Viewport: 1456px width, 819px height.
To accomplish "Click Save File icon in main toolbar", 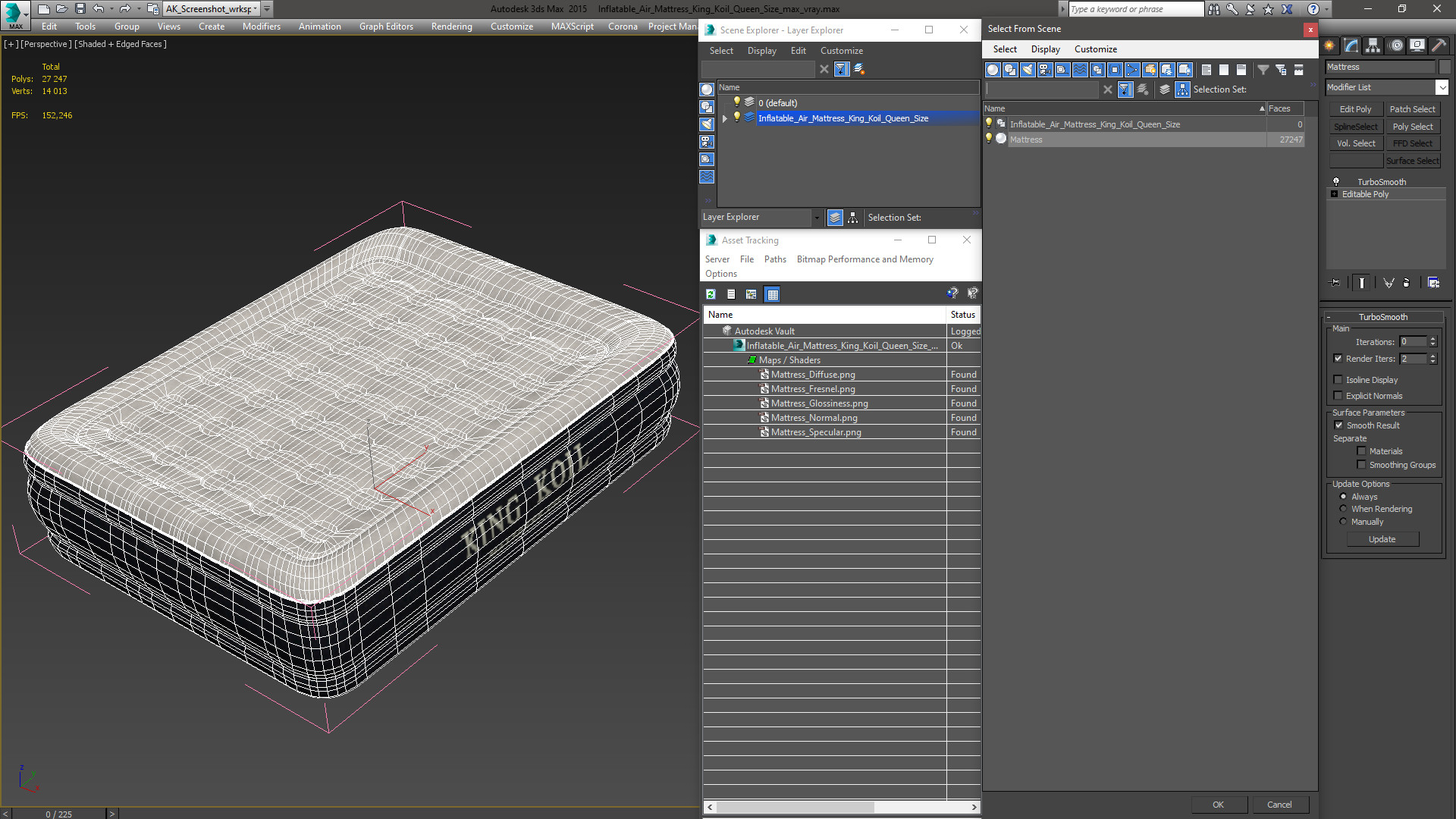I will pos(80,9).
